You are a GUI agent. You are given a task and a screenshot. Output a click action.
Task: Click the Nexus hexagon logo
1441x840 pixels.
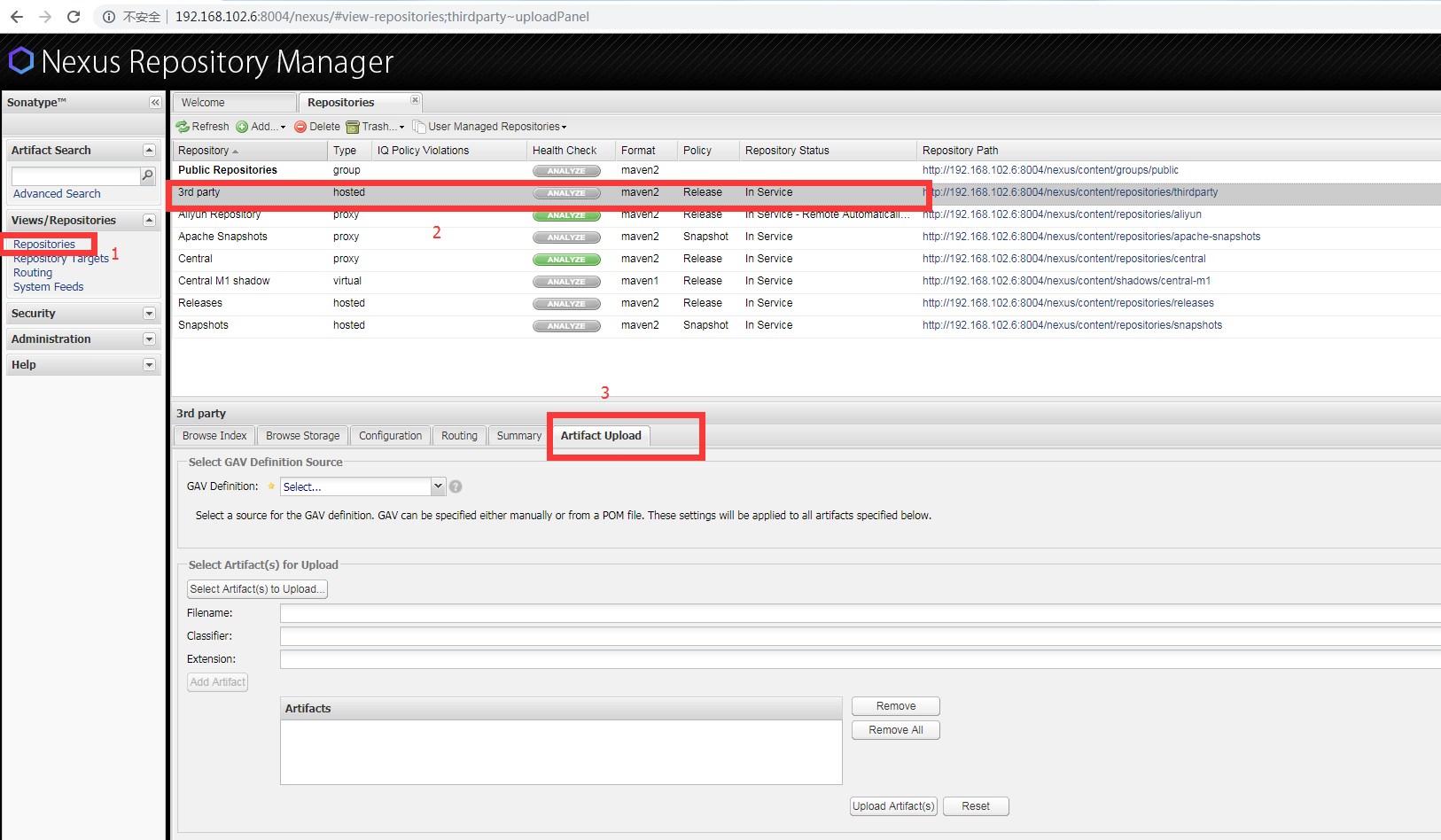(x=21, y=61)
